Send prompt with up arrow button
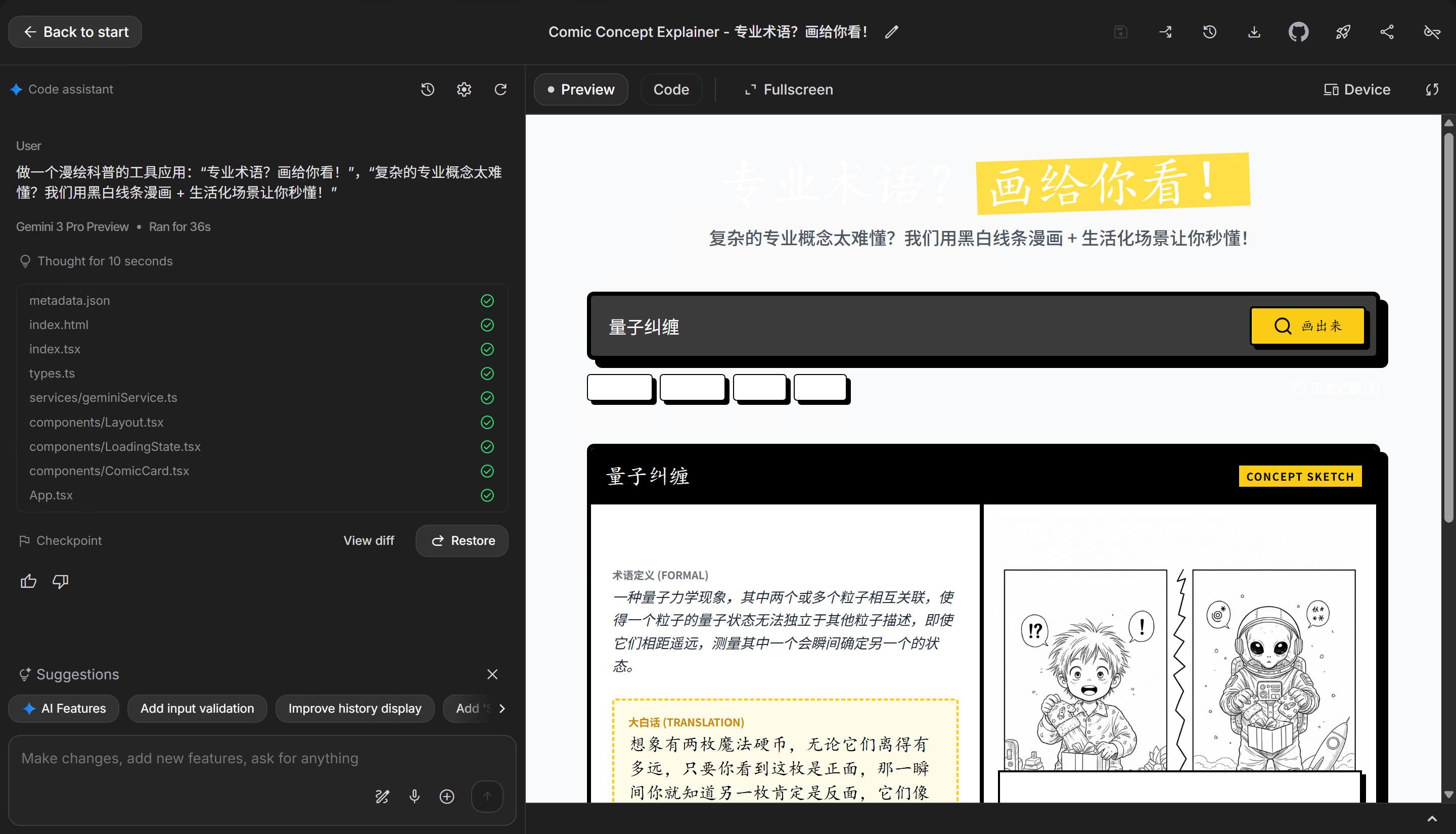Screen dimensions: 1456x834 (x=487, y=796)
